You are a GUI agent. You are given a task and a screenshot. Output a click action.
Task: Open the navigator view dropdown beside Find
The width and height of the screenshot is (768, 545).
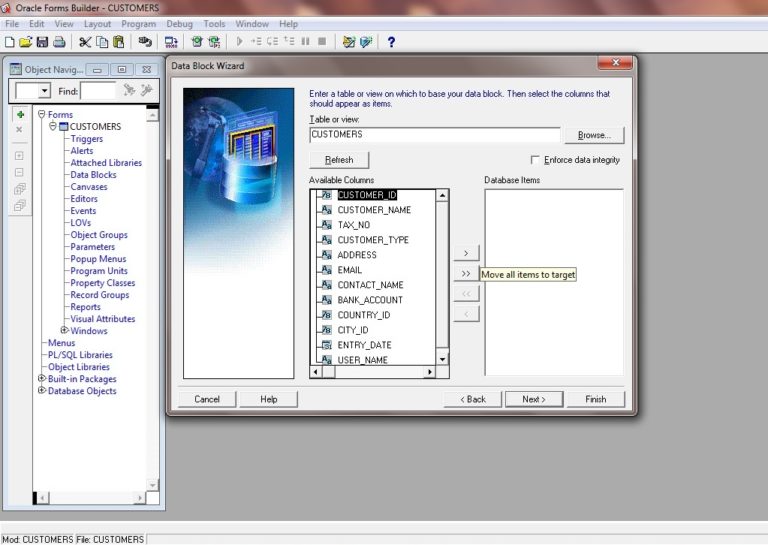(45, 91)
